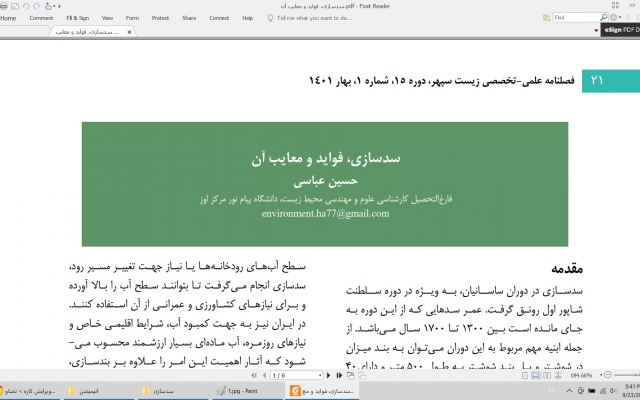Screen dimensions: 640x400
Task: Click the email environment.ha77@gmail.com
Action: click(325, 213)
